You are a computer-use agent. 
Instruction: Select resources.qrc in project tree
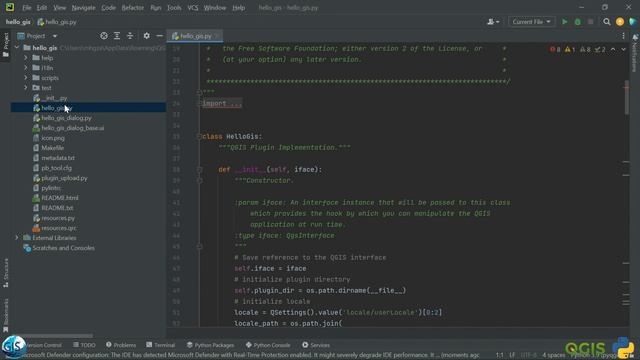pos(59,228)
